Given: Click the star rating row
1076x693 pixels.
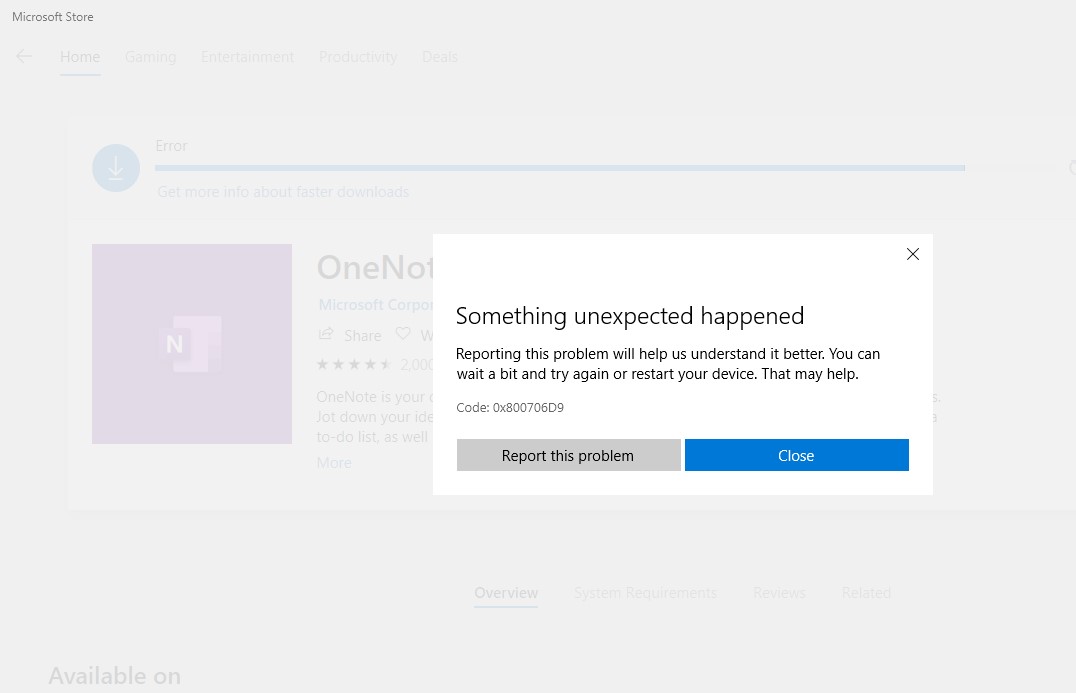Looking at the screenshot, I should click(353, 364).
